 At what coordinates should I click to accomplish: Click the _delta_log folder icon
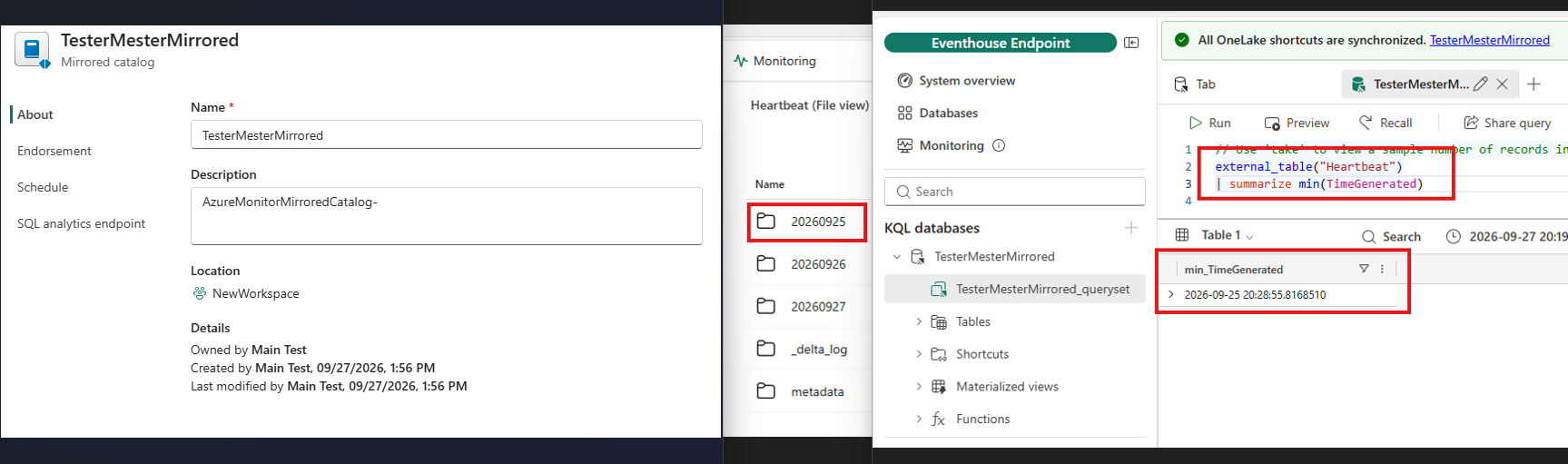point(766,349)
